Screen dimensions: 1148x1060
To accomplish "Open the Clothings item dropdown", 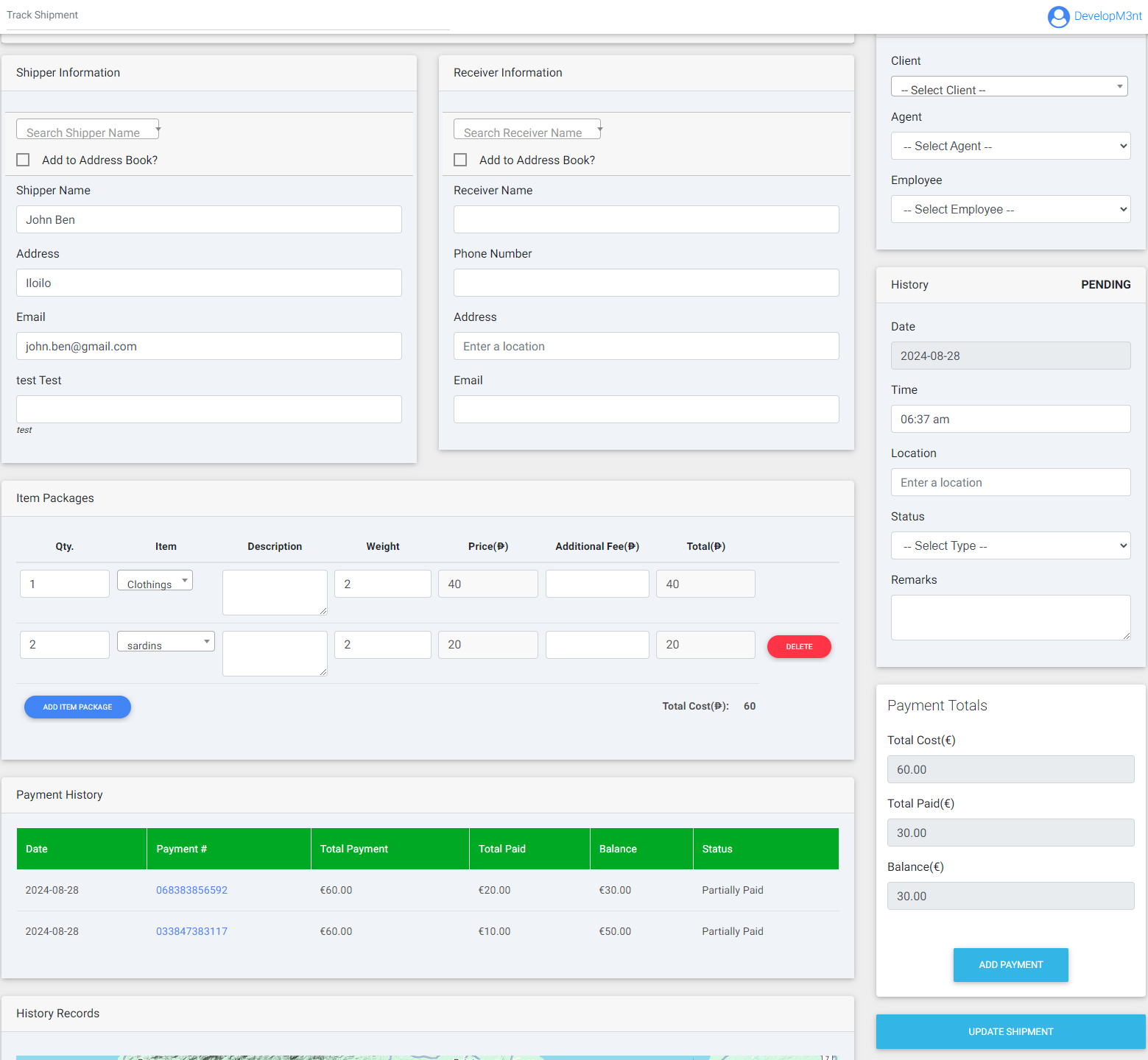I will click(155, 581).
